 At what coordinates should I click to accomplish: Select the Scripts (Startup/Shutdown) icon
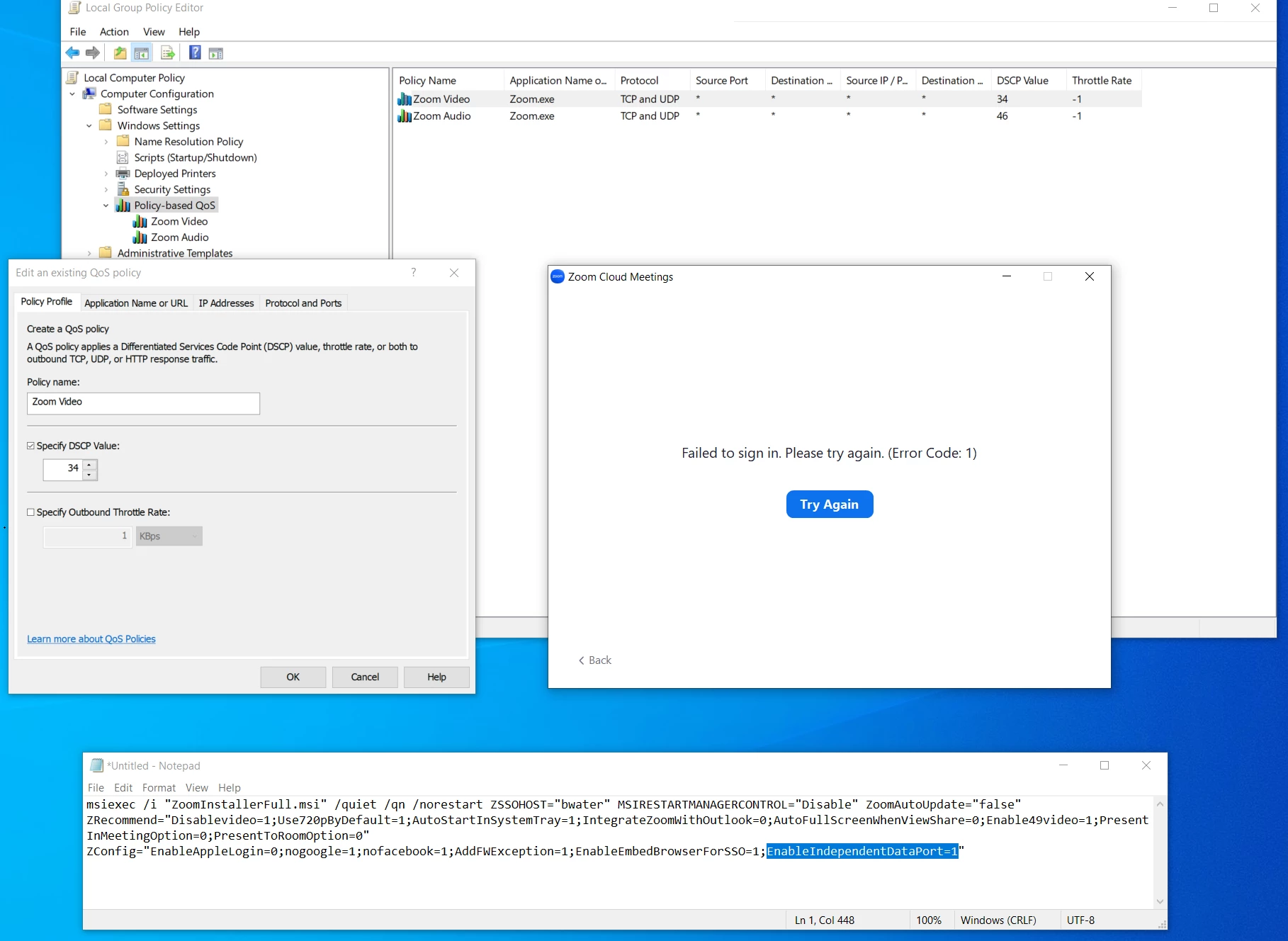tap(123, 157)
